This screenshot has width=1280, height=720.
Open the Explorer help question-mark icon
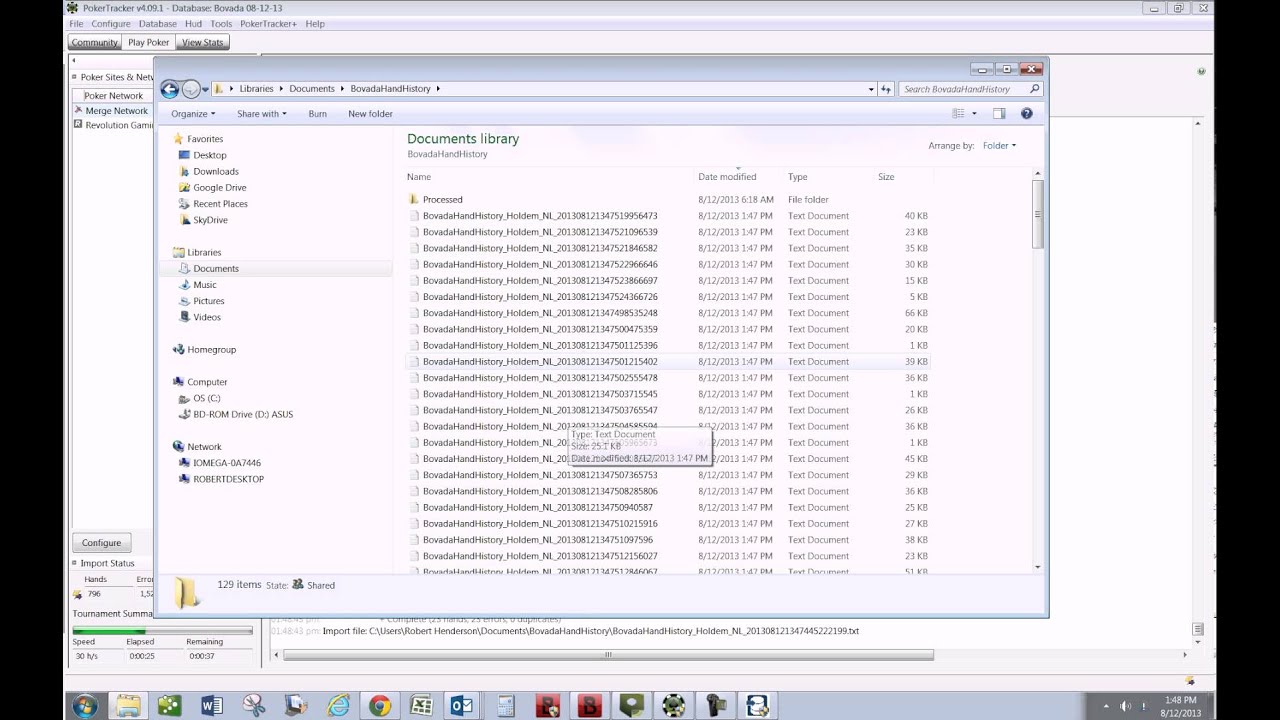(1026, 114)
